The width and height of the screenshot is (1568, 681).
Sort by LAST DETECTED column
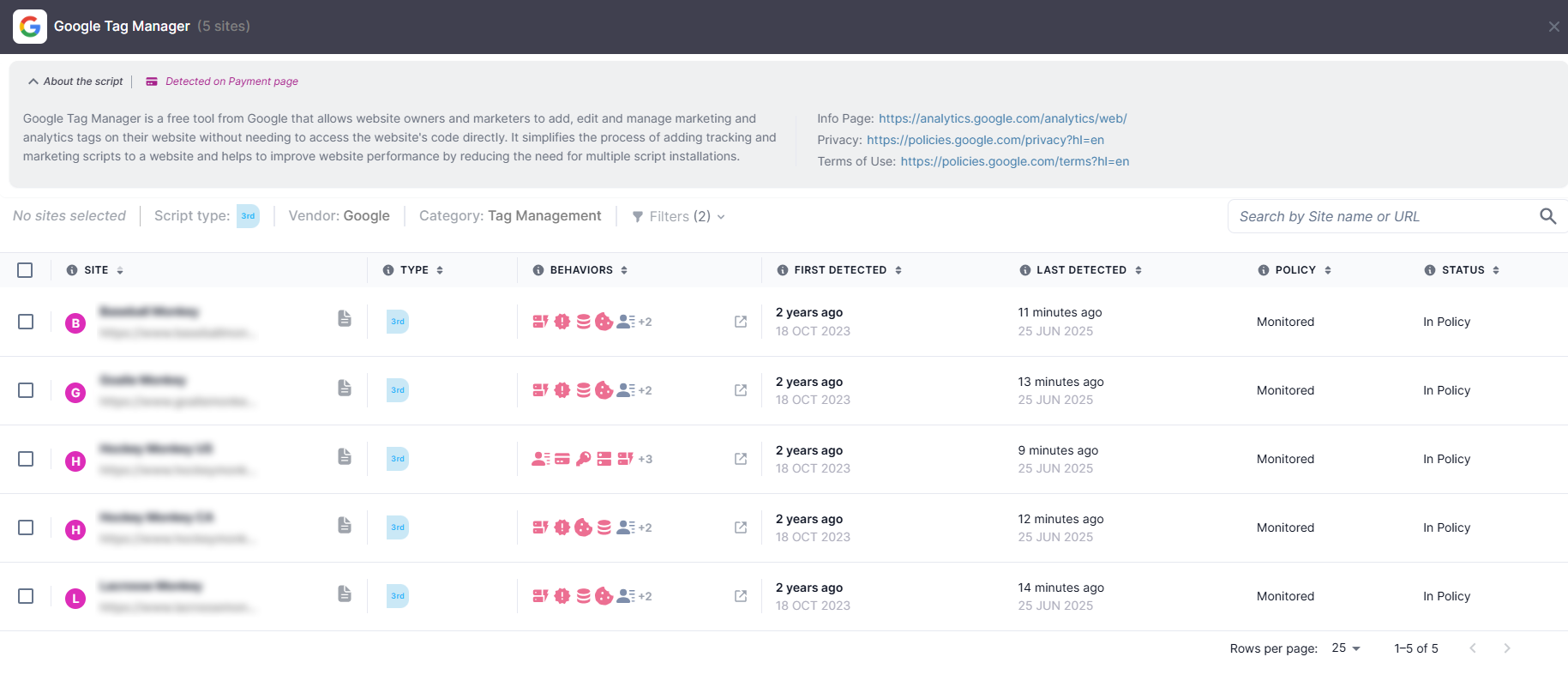coord(1138,270)
